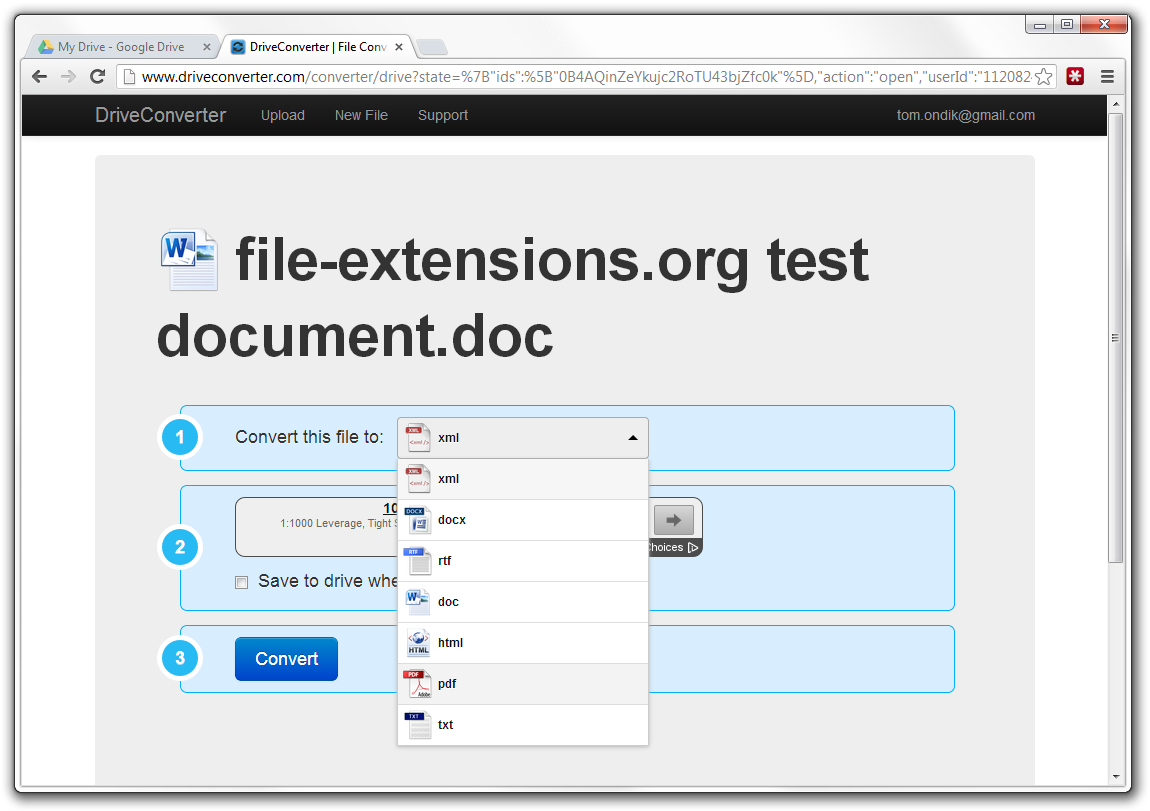Select the xml option text
This screenshot has height=811, width=1150.
(448, 479)
